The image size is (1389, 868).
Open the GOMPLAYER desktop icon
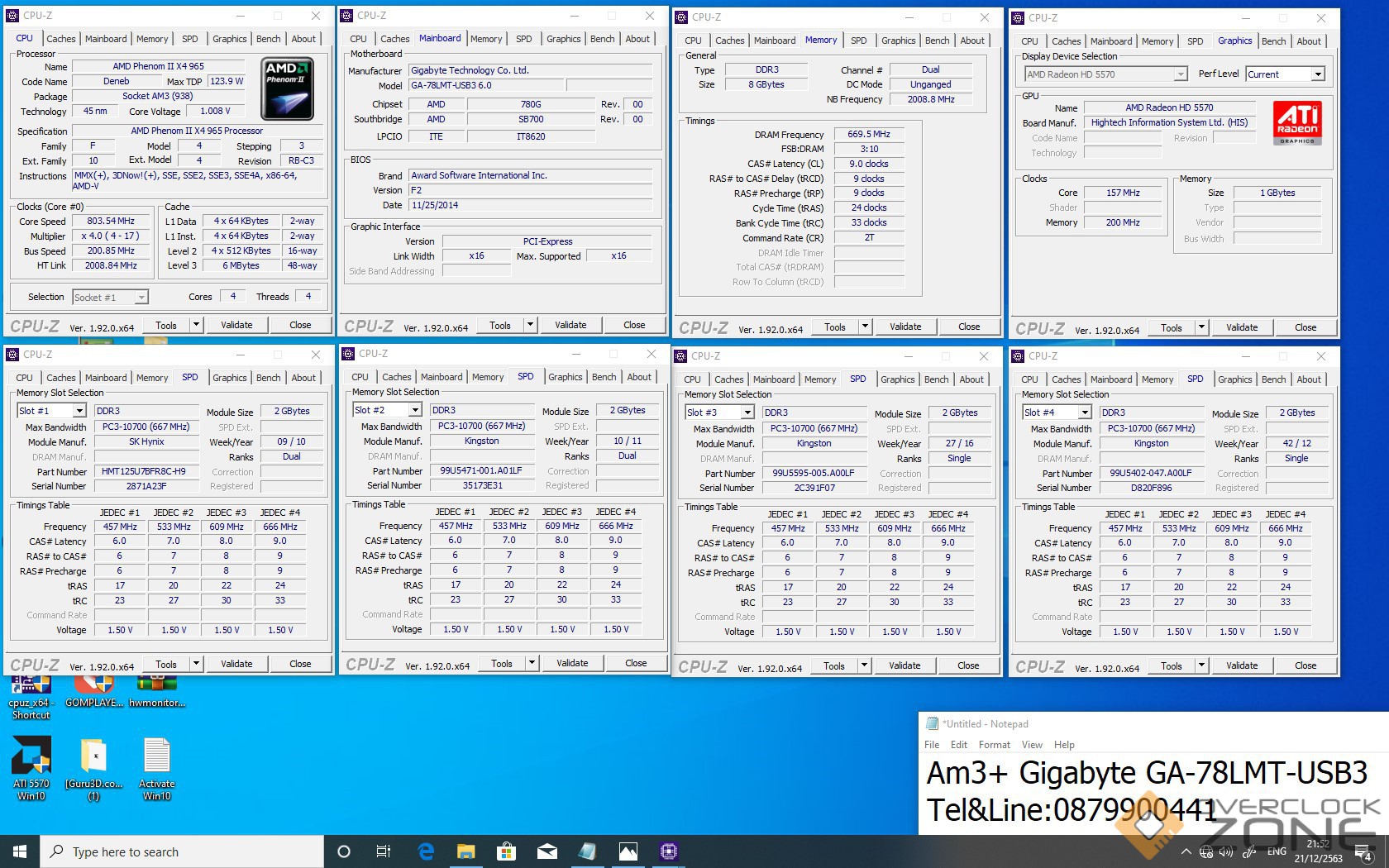tap(94, 693)
